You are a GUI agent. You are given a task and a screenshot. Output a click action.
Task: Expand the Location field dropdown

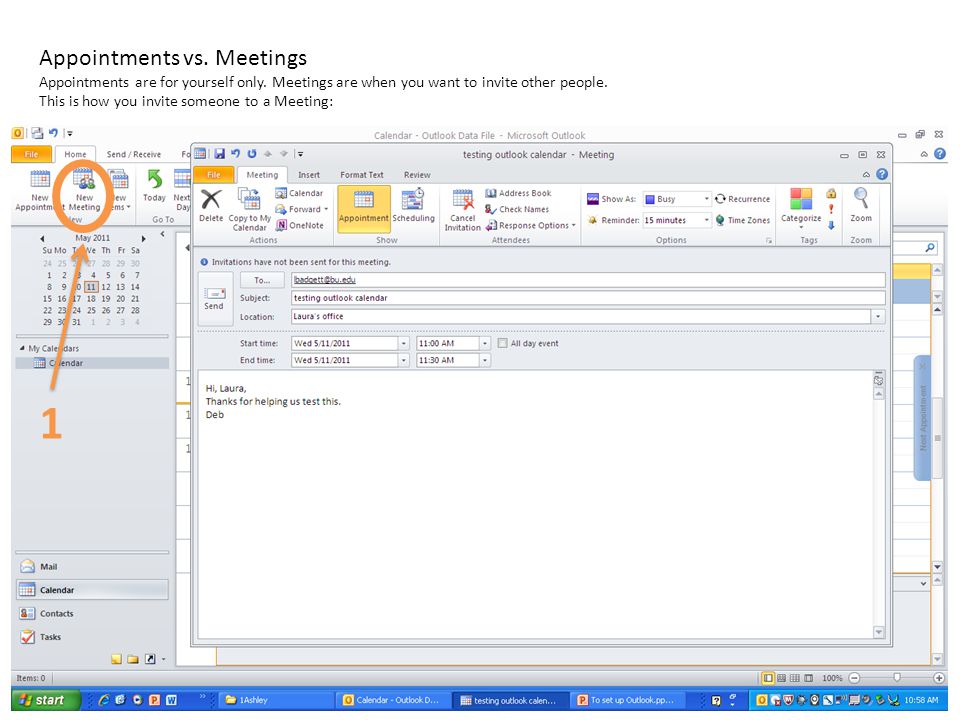point(879,317)
